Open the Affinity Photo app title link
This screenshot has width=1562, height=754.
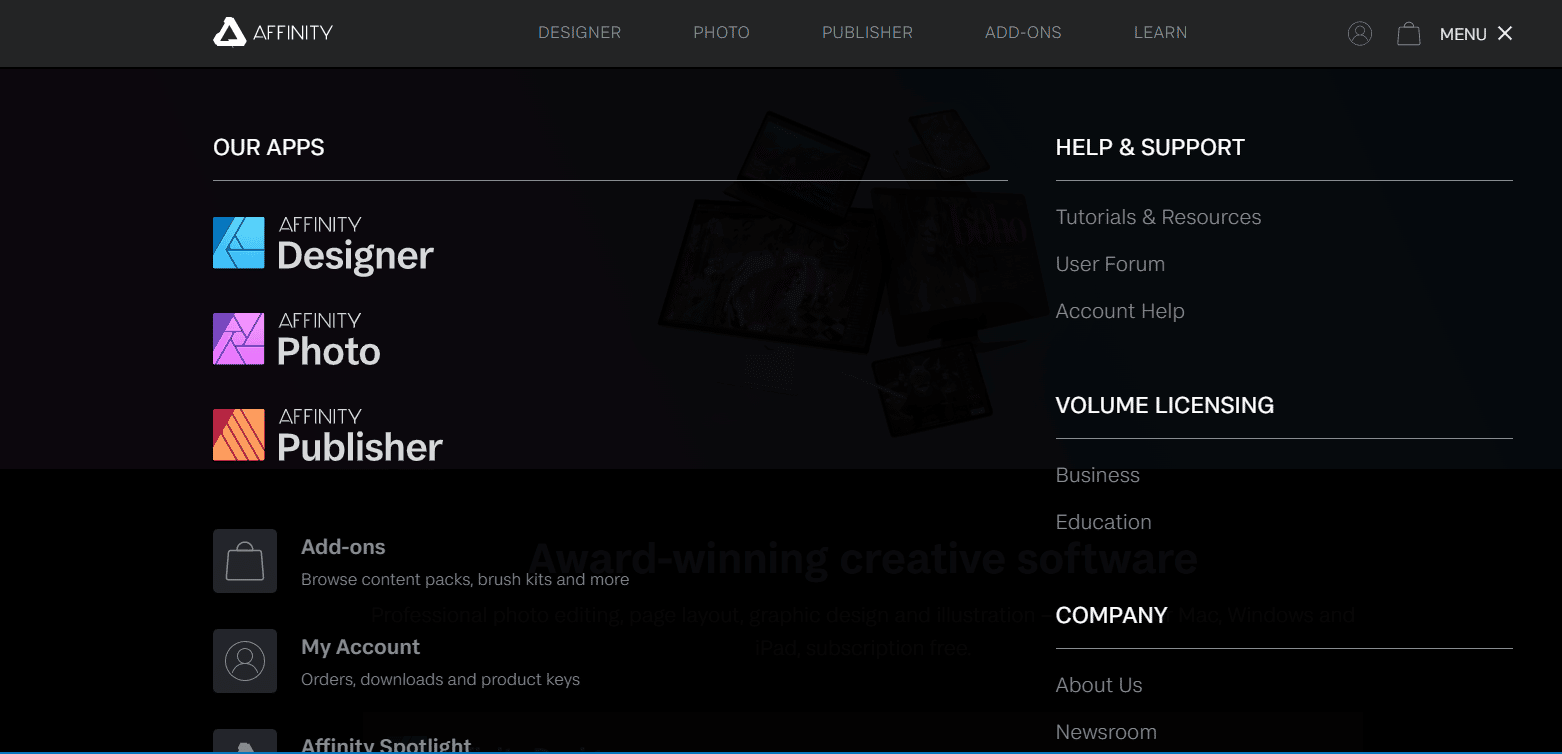(x=329, y=340)
